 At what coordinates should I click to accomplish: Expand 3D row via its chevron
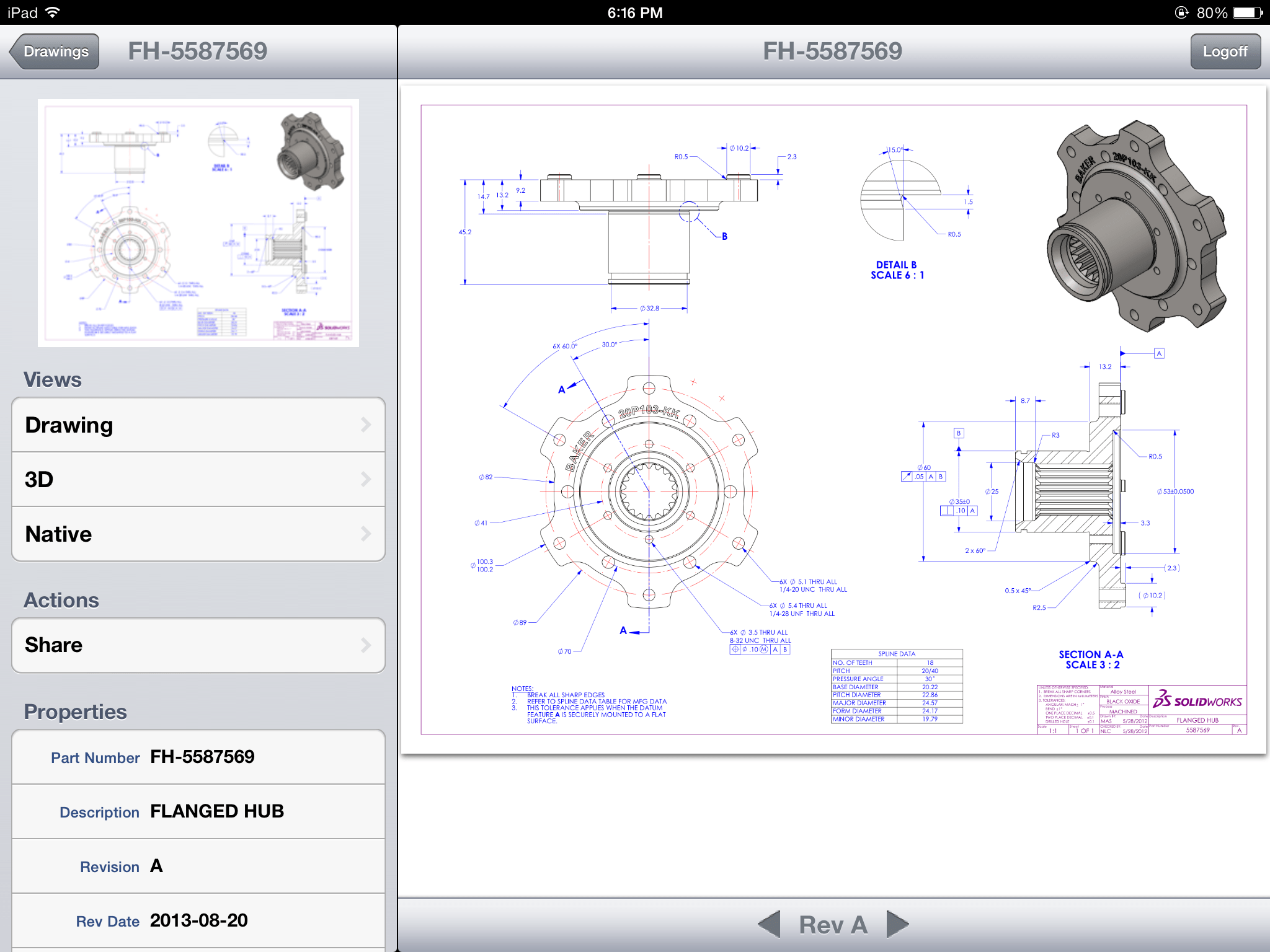[x=366, y=480]
